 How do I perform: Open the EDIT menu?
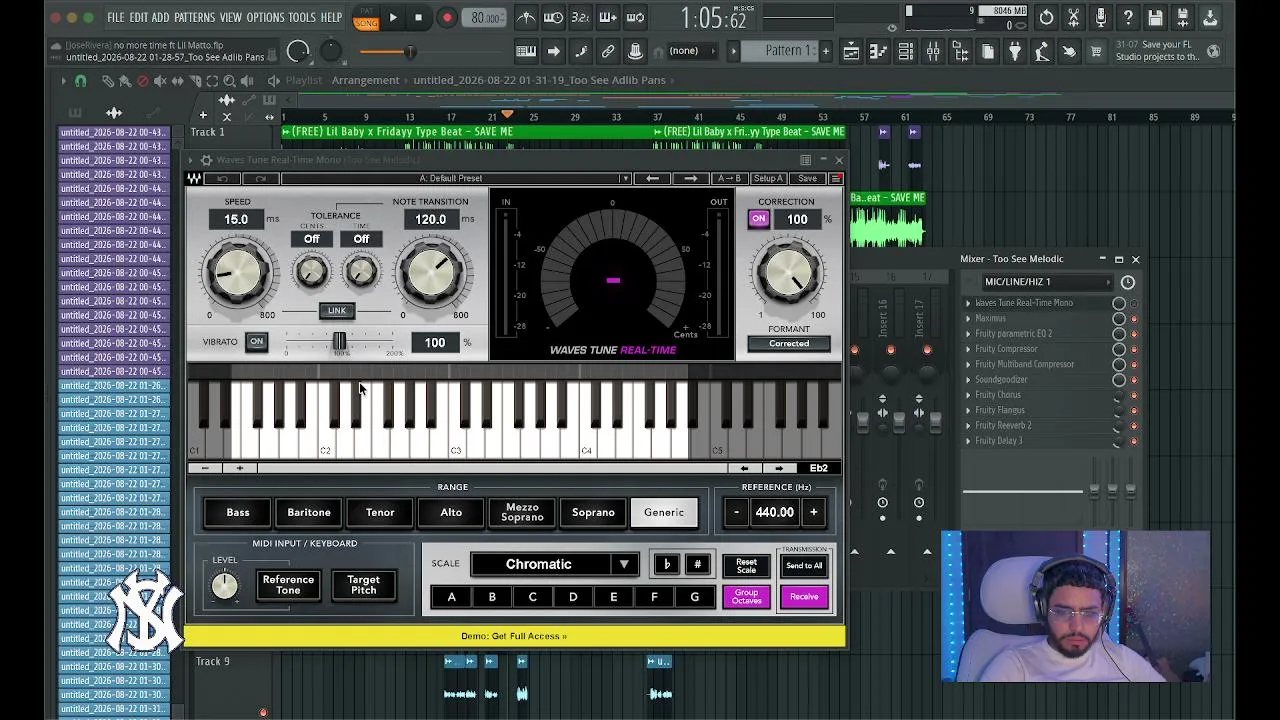click(138, 18)
